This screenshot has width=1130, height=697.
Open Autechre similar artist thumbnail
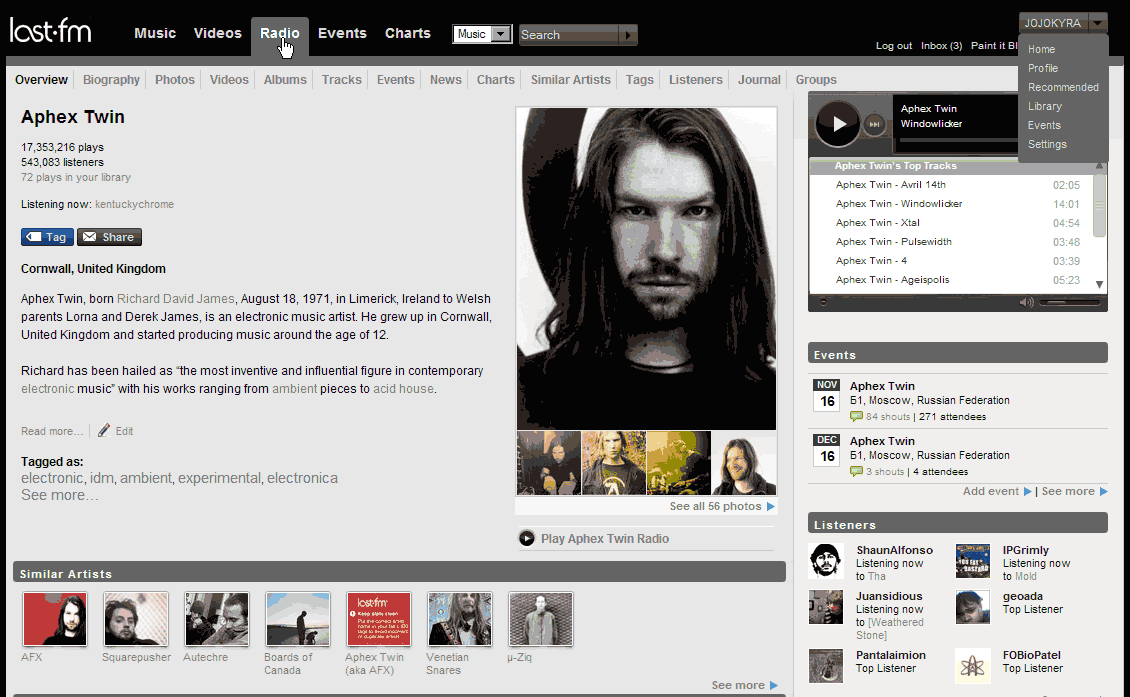[216, 619]
